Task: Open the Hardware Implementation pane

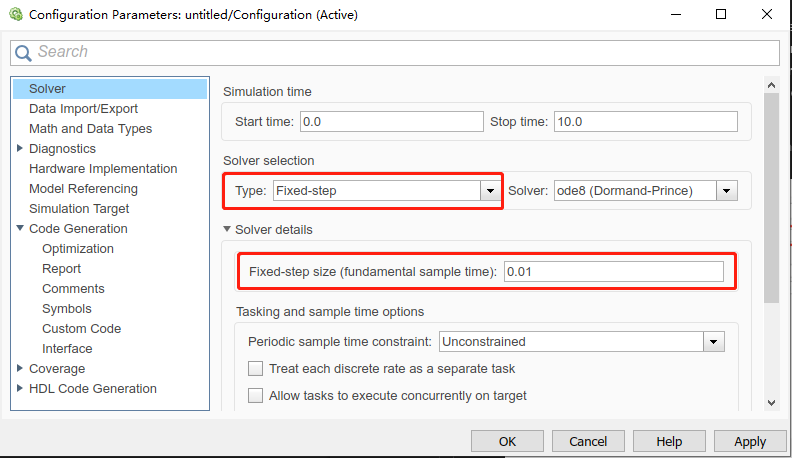Action: tap(103, 169)
